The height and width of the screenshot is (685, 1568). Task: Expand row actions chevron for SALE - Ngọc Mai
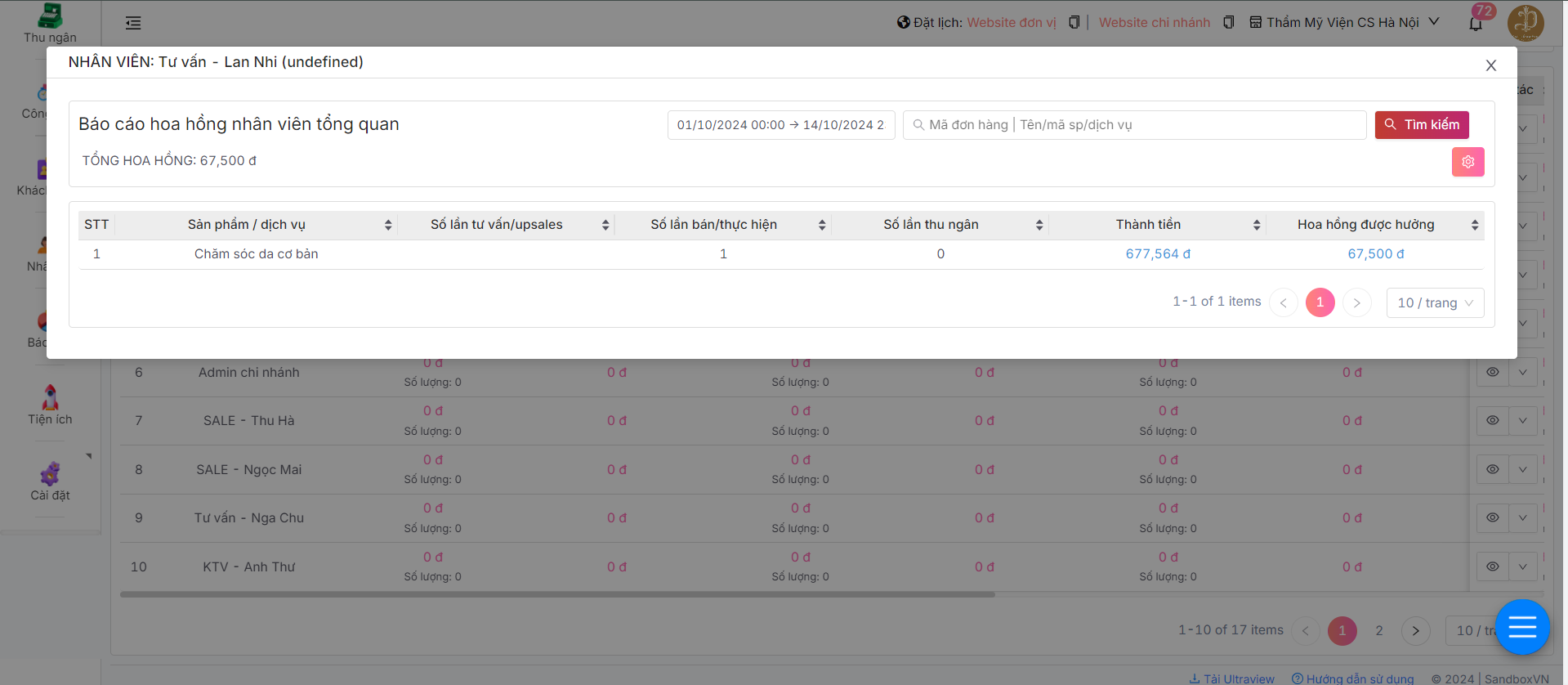tap(1523, 469)
